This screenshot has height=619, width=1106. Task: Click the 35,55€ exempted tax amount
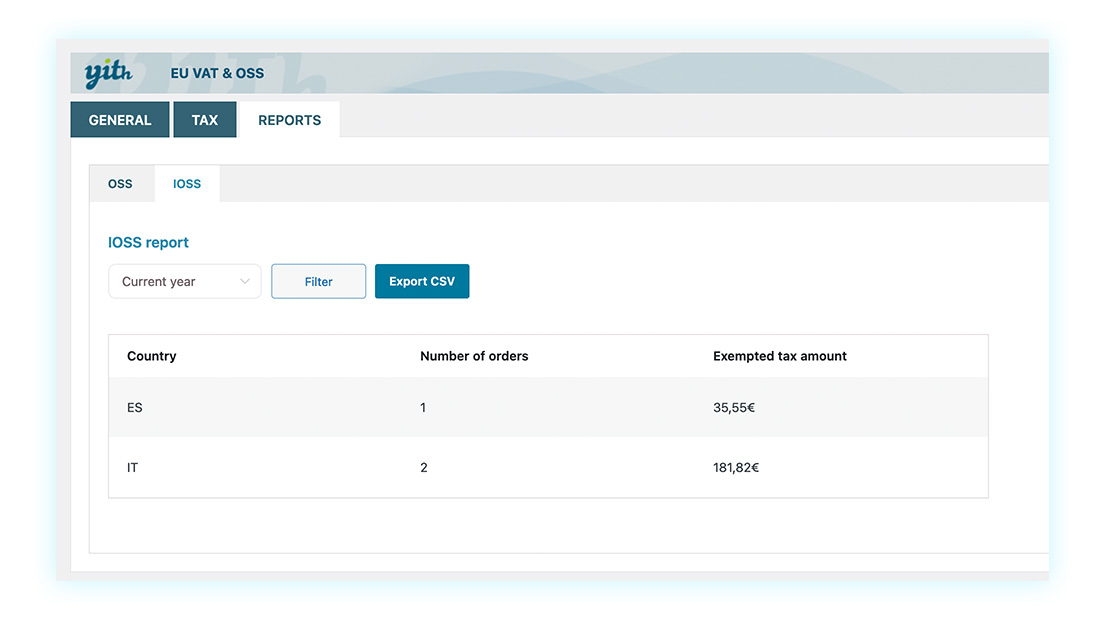point(734,407)
